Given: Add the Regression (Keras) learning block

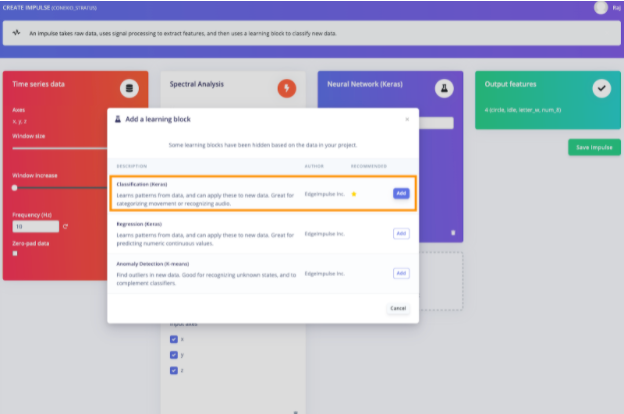Looking at the screenshot, I should click(x=400, y=233).
